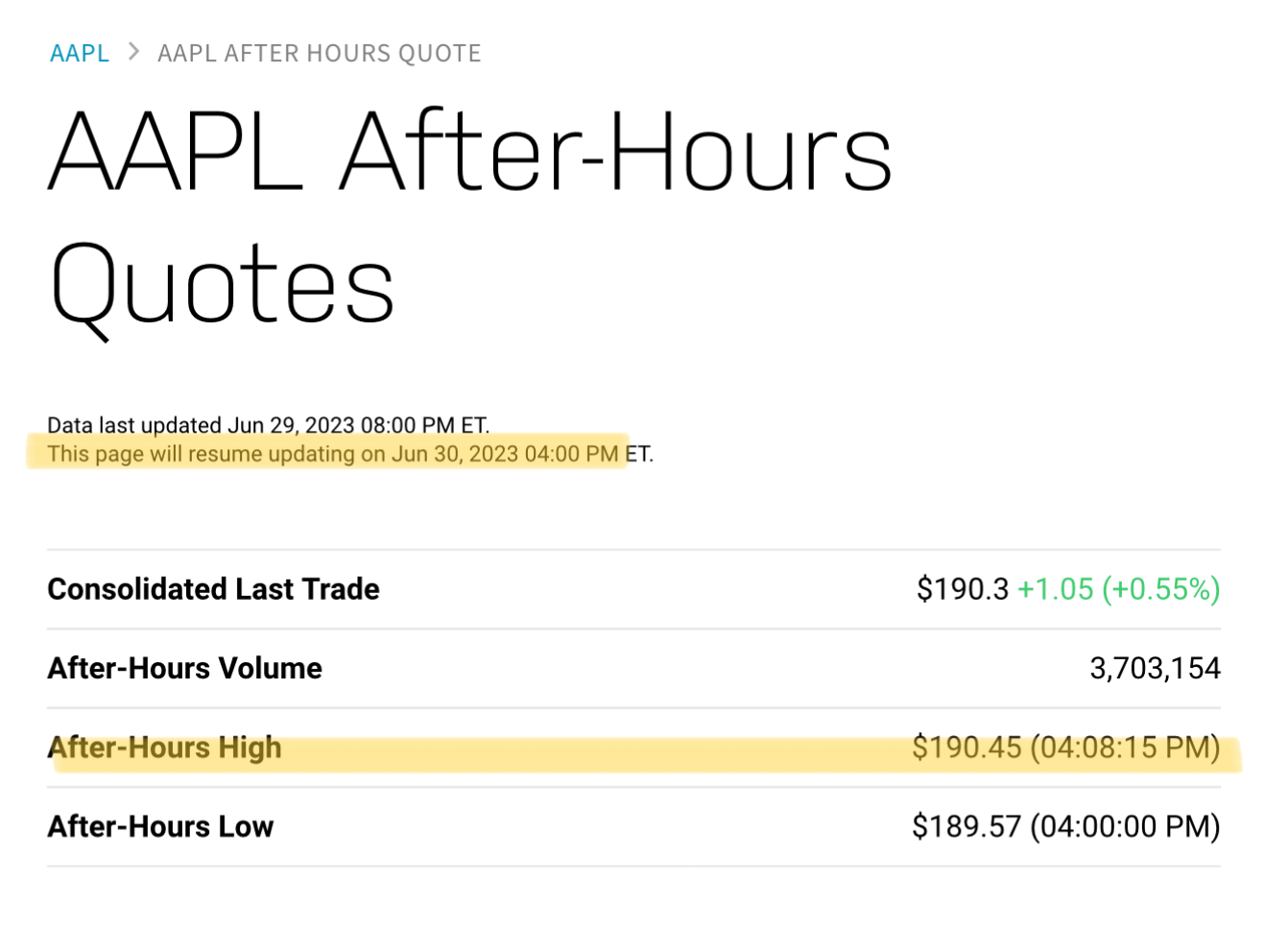
Task: Click the ET. text after the highlight
Action: (x=639, y=454)
